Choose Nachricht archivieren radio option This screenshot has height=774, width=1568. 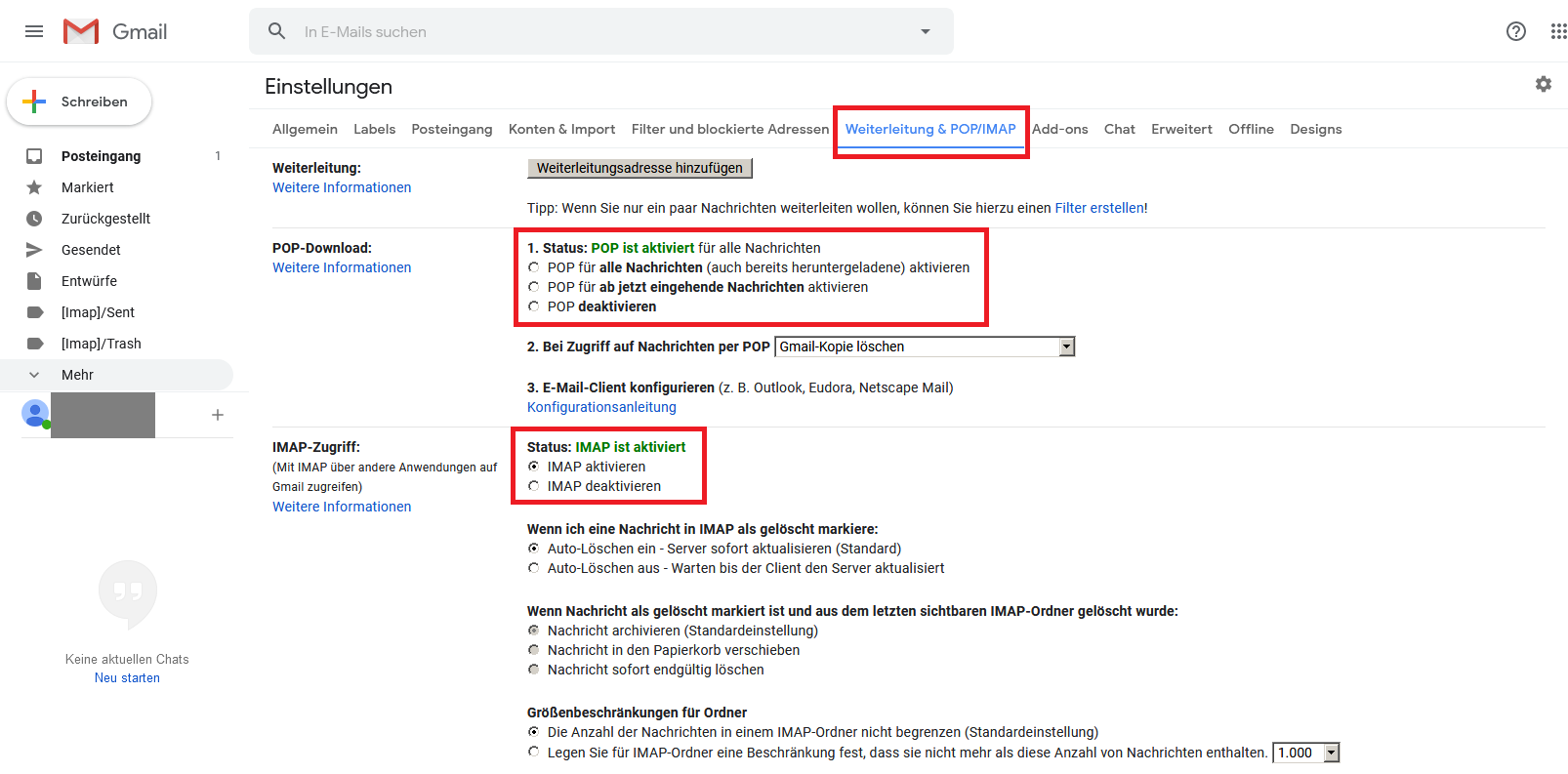click(533, 631)
